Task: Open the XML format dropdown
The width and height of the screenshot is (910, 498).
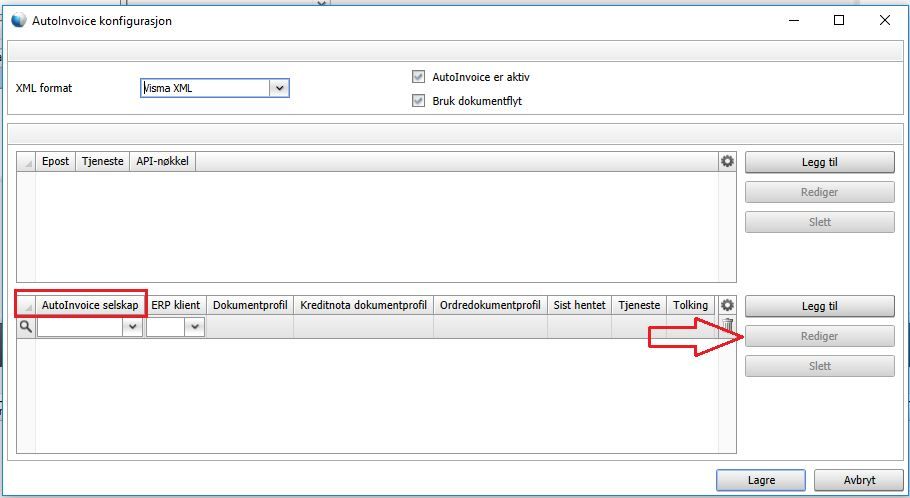Action: click(279, 88)
